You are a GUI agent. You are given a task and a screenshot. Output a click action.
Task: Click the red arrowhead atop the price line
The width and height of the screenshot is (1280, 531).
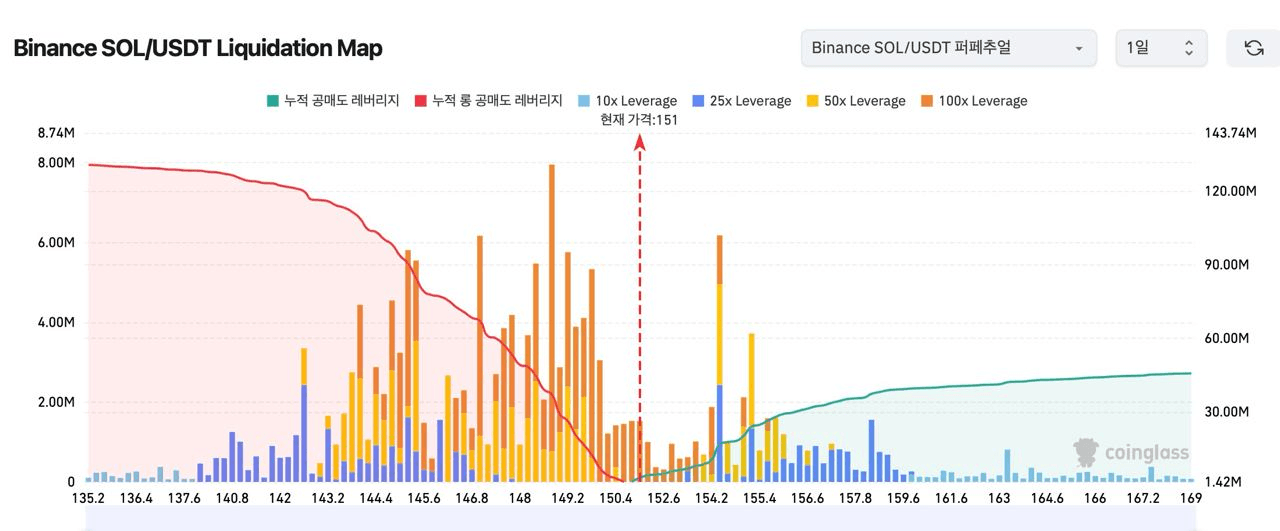click(x=640, y=142)
